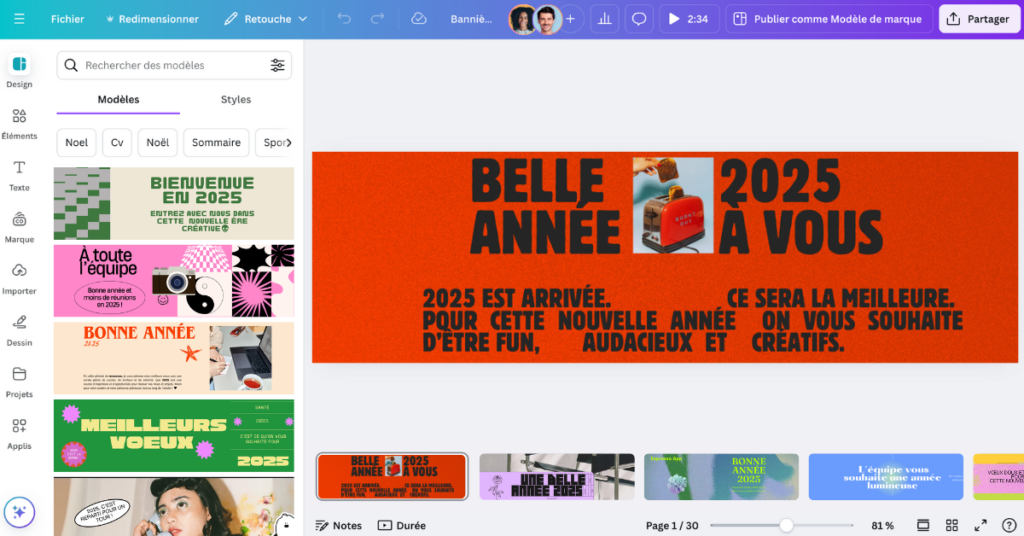
Task: Open the Dessin sidebar panel
Action: pyautogui.click(x=19, y=330)
